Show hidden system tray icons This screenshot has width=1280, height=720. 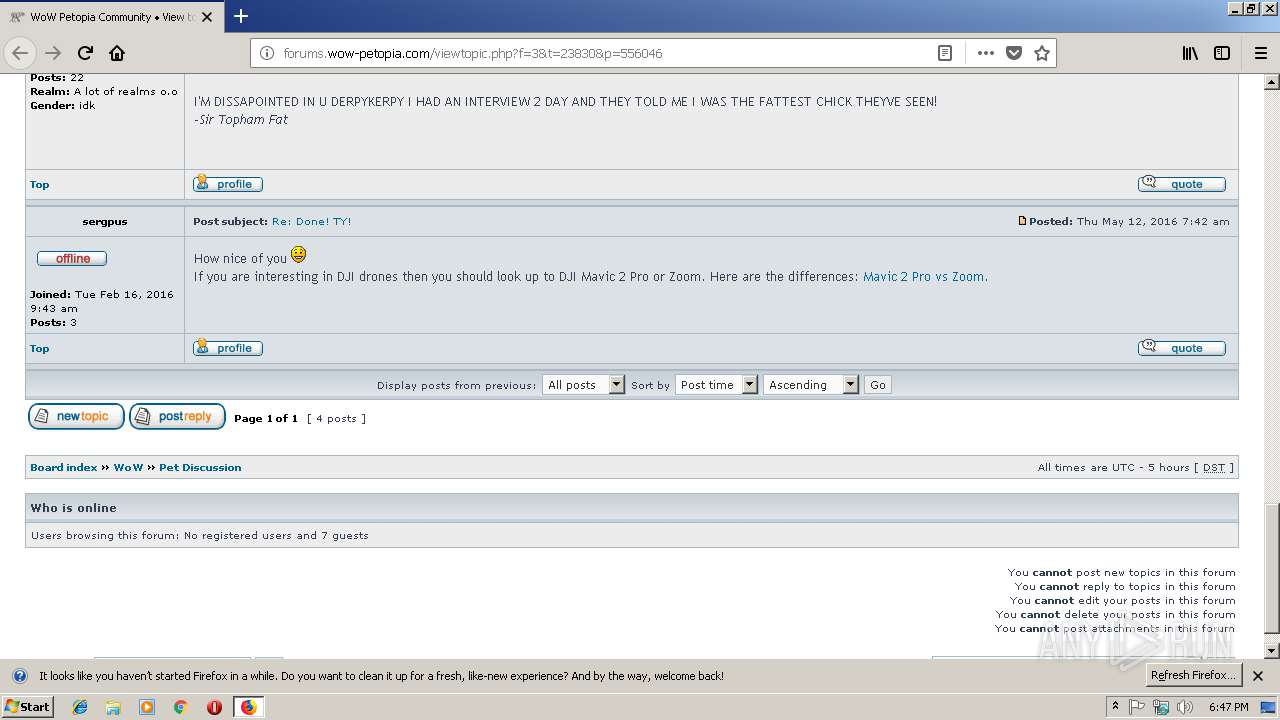coord(1115,707)
